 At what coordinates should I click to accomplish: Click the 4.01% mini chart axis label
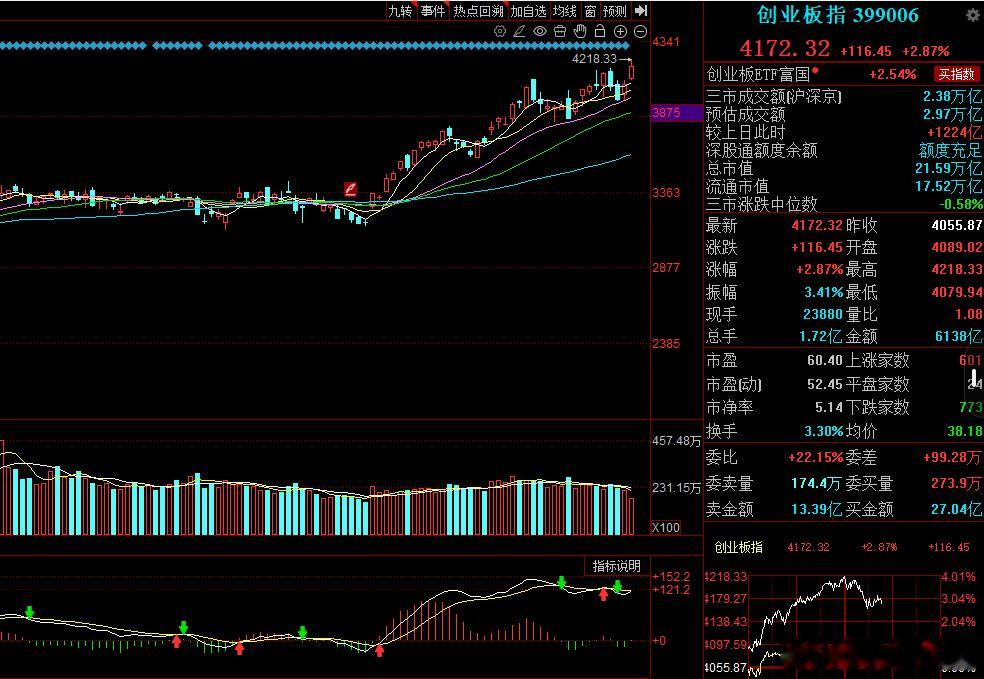958,577
